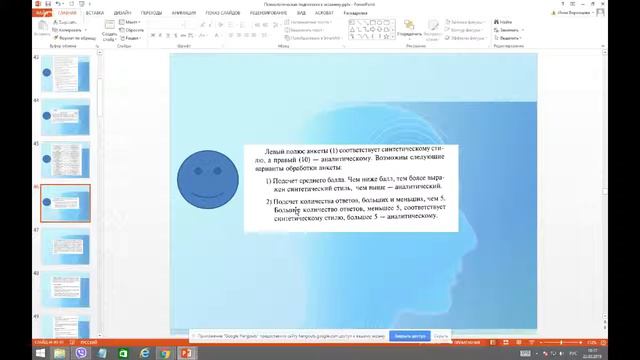Click the slideshow view icon in status bar
The image size is (640, 360).
pos(531,342)
